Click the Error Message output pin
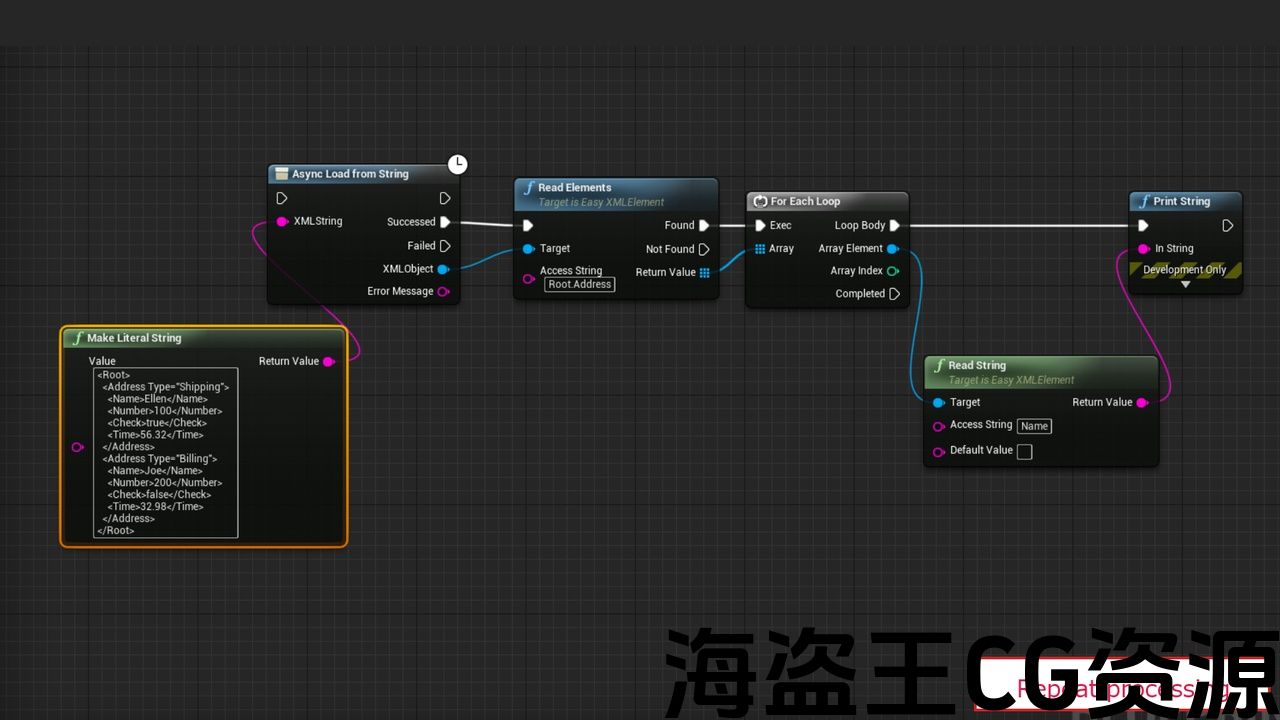 tap(443, 292)
